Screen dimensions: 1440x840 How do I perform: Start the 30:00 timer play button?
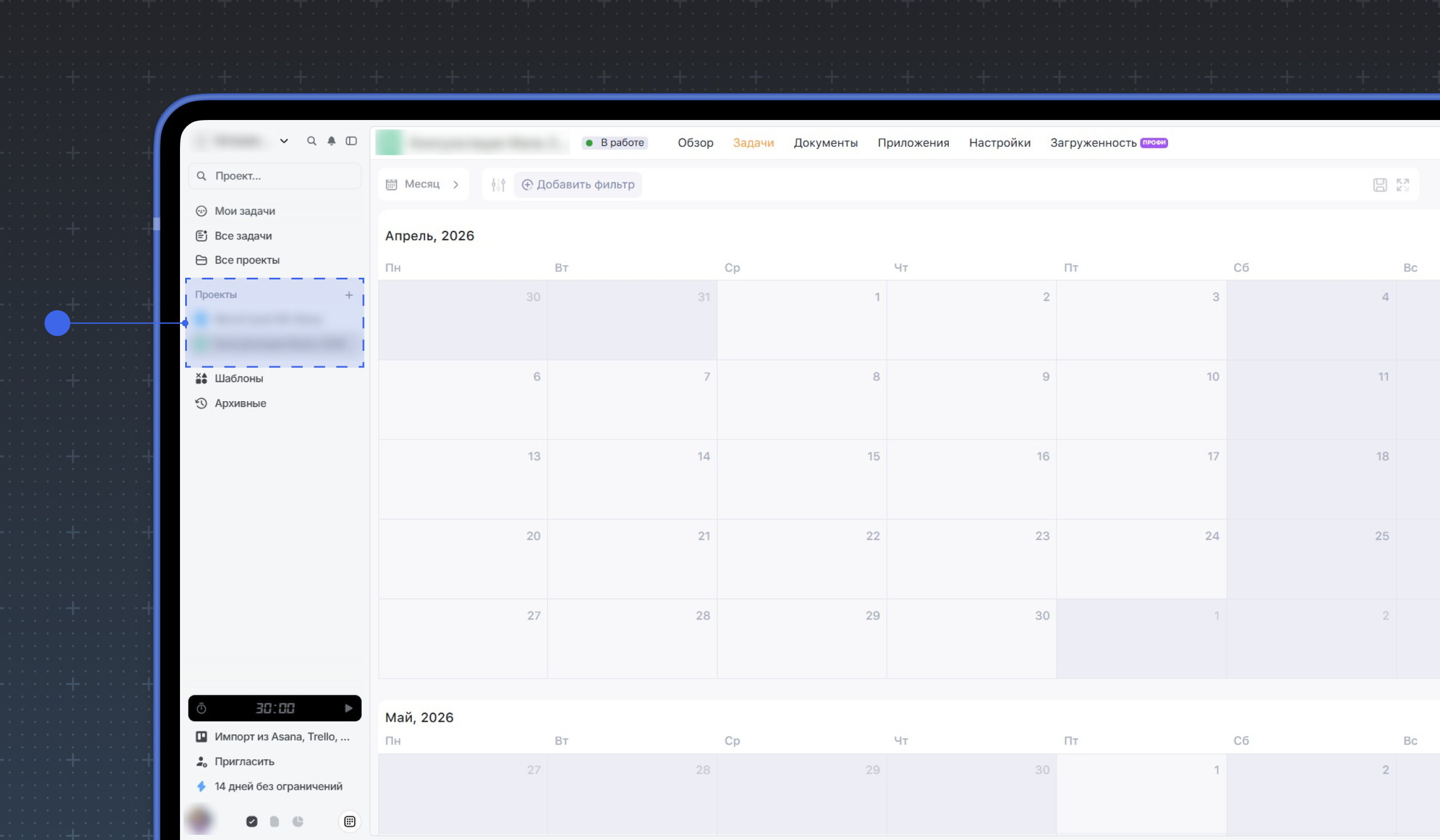[349, 709]
